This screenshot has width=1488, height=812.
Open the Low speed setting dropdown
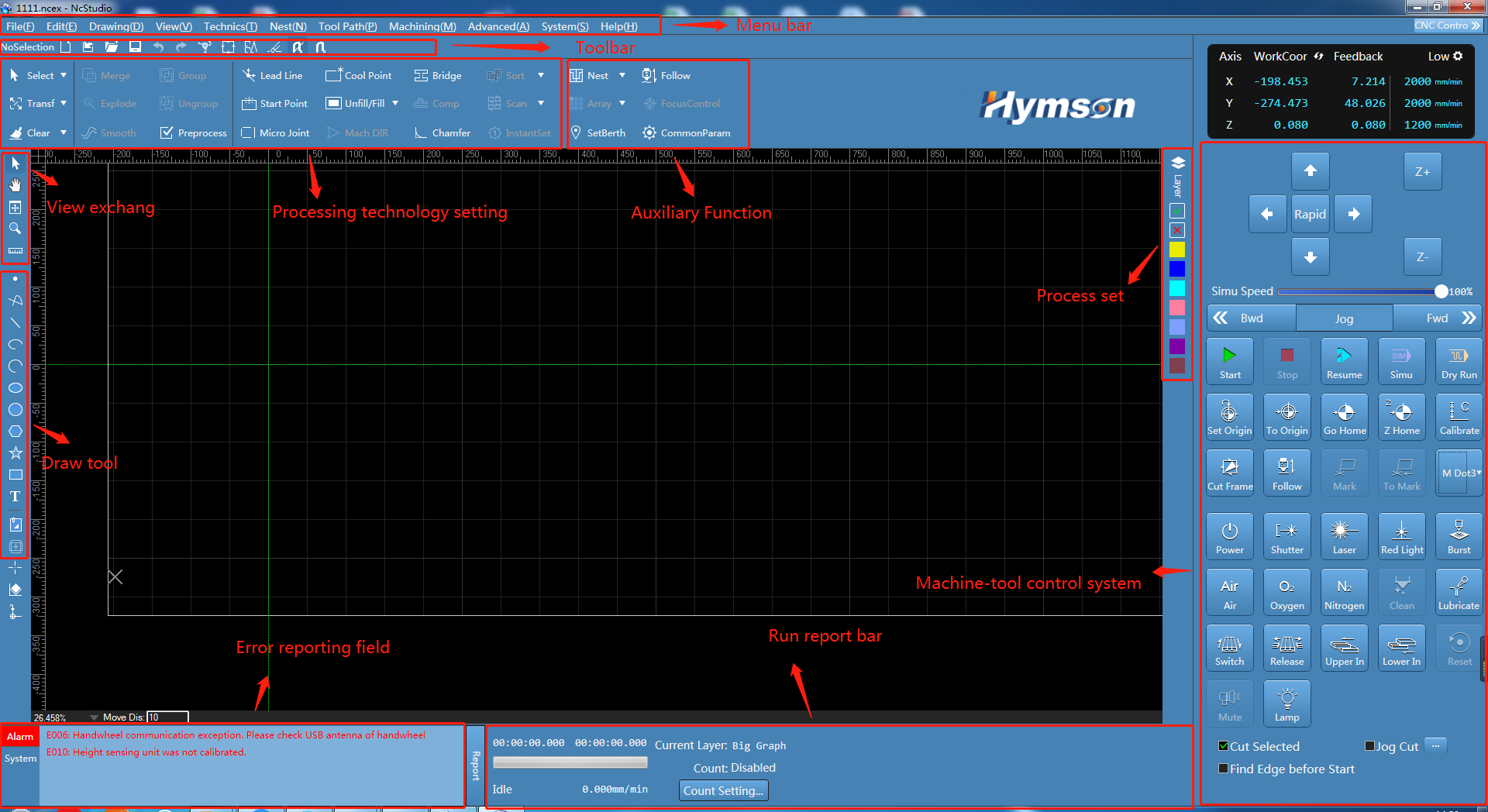click(1445, 56)
